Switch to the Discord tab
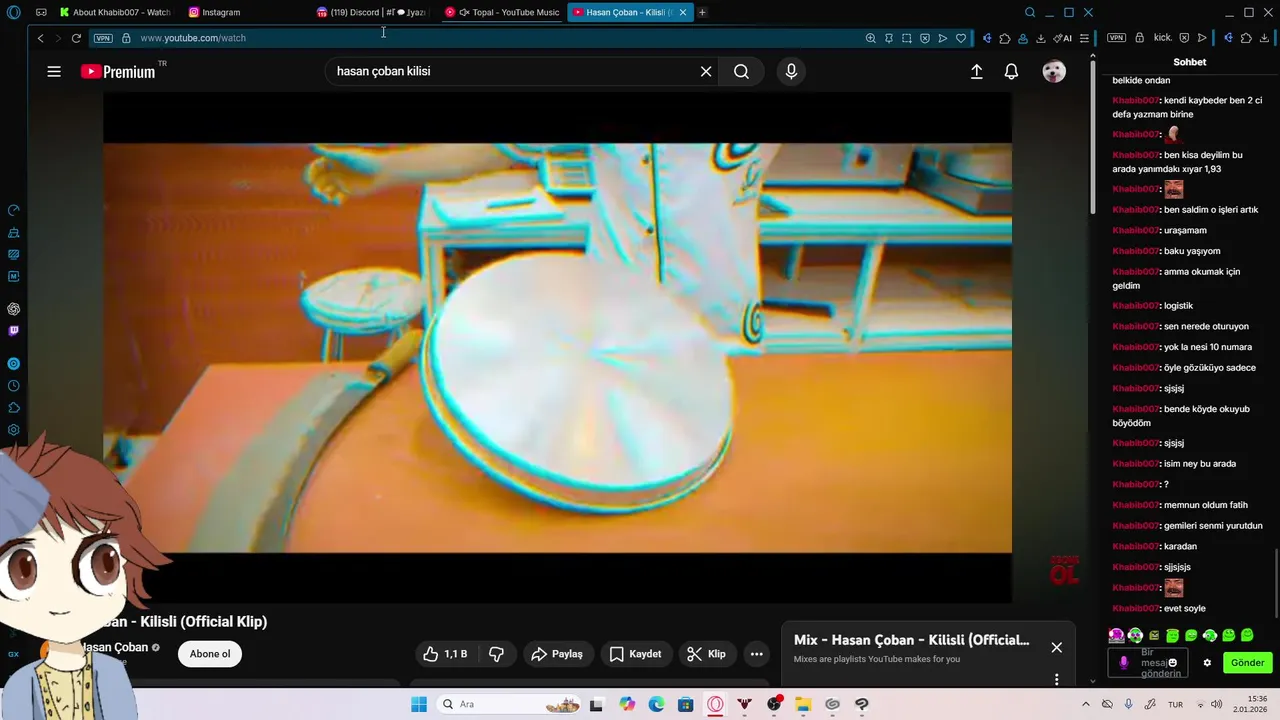 [x=370, y=12]
